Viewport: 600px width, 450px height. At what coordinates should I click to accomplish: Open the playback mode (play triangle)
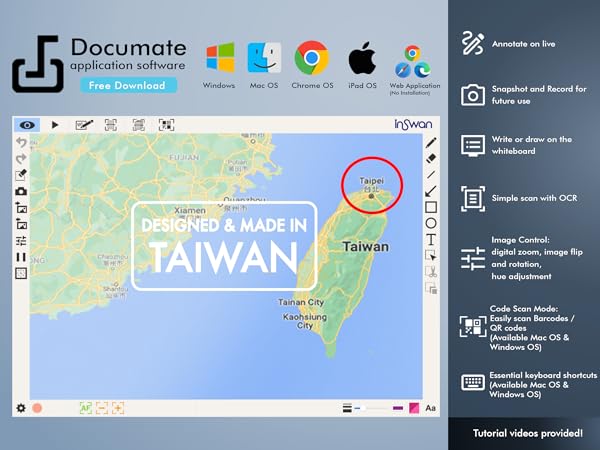[55, 125]
